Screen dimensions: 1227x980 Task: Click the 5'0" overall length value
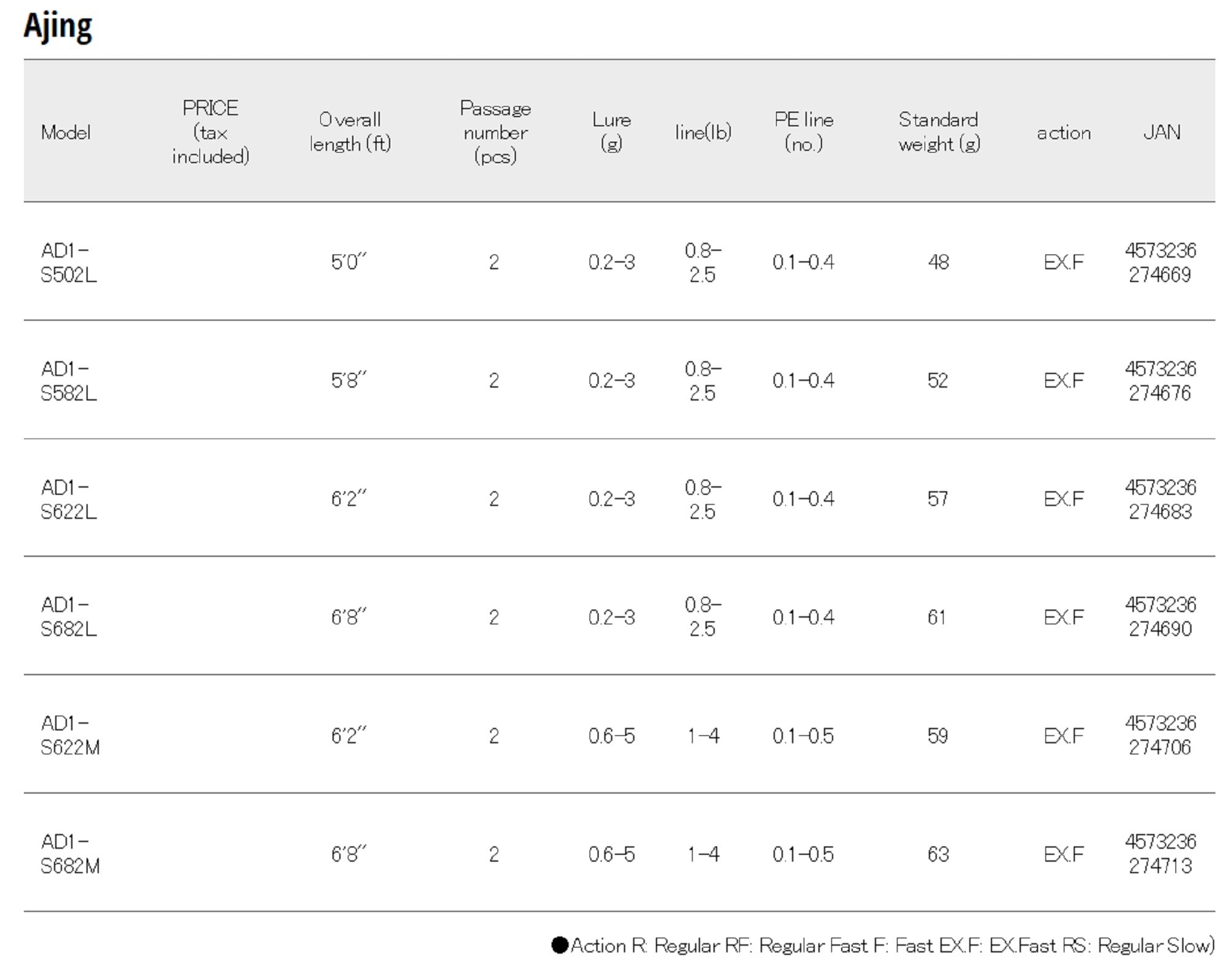pyautogui.click(x=348, y=262)
